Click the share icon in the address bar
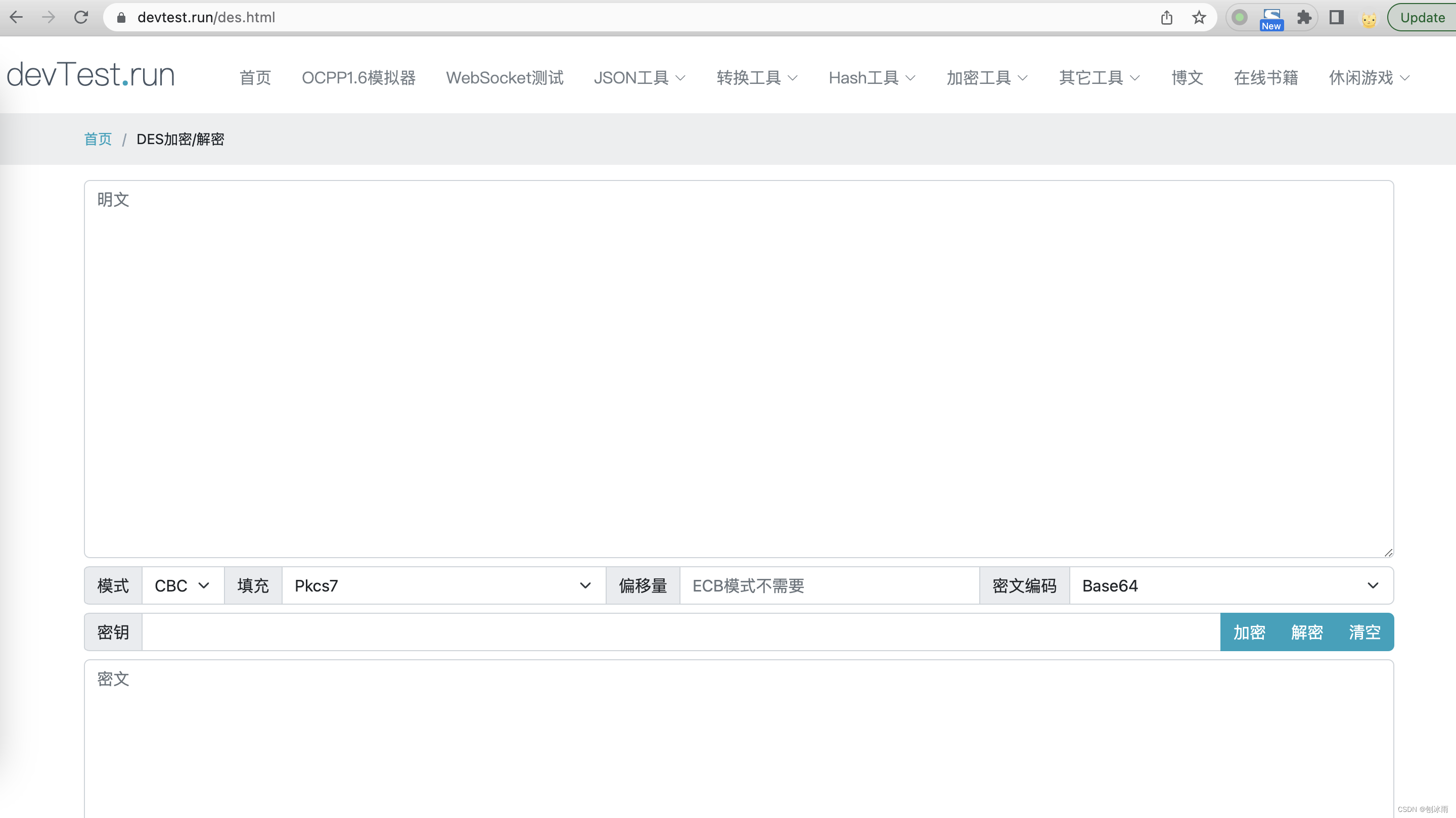The width and height of the screenshot is (1456, 818). [x=1166, y=17]
